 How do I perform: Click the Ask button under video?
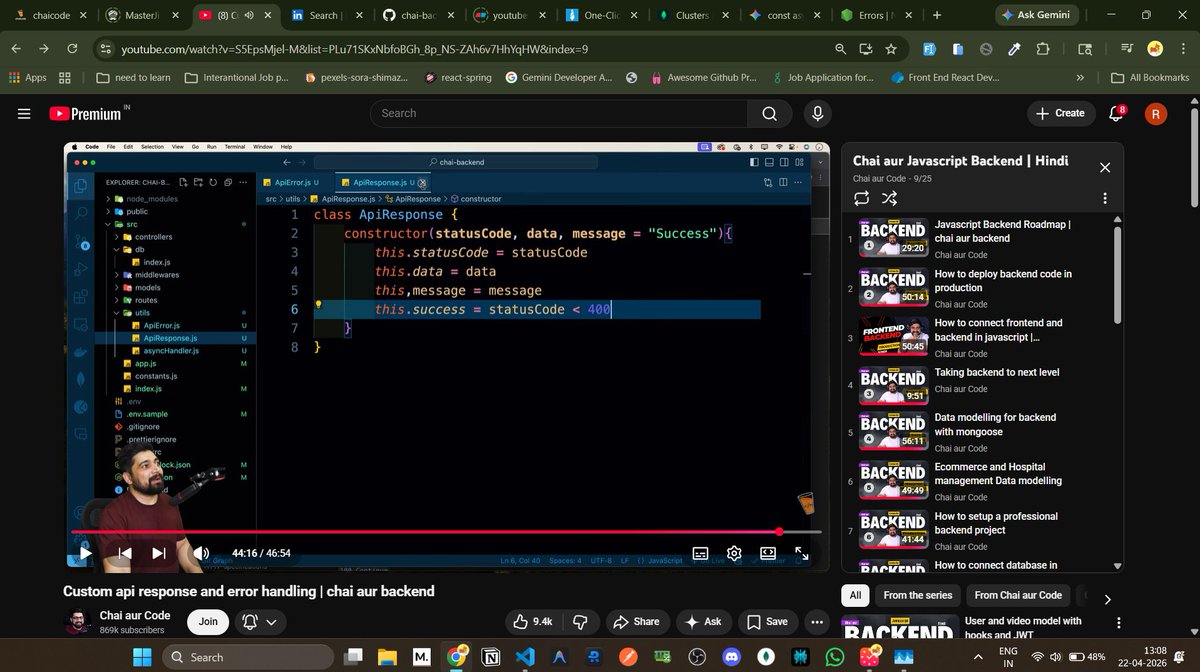(x=703, y=621)
